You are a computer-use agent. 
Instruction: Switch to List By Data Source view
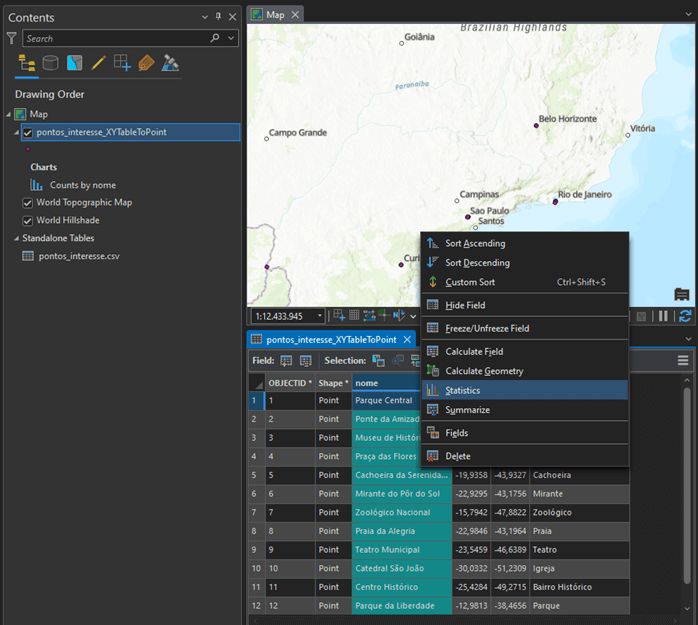click(x=49, y=63)
